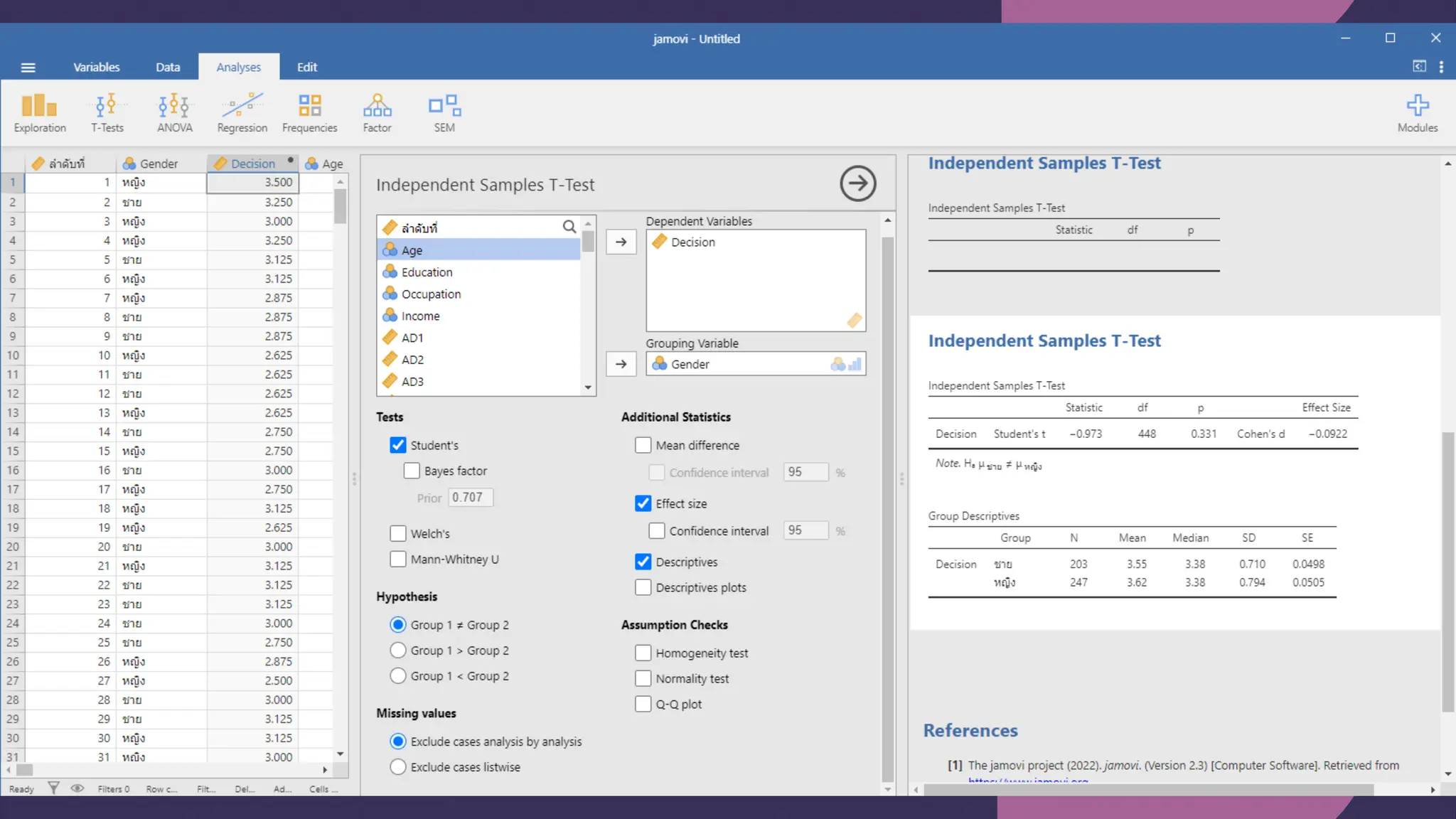The image size is (1456, 819).
Task: Tick the Mean difference checkbox
Action: (643, 445)
